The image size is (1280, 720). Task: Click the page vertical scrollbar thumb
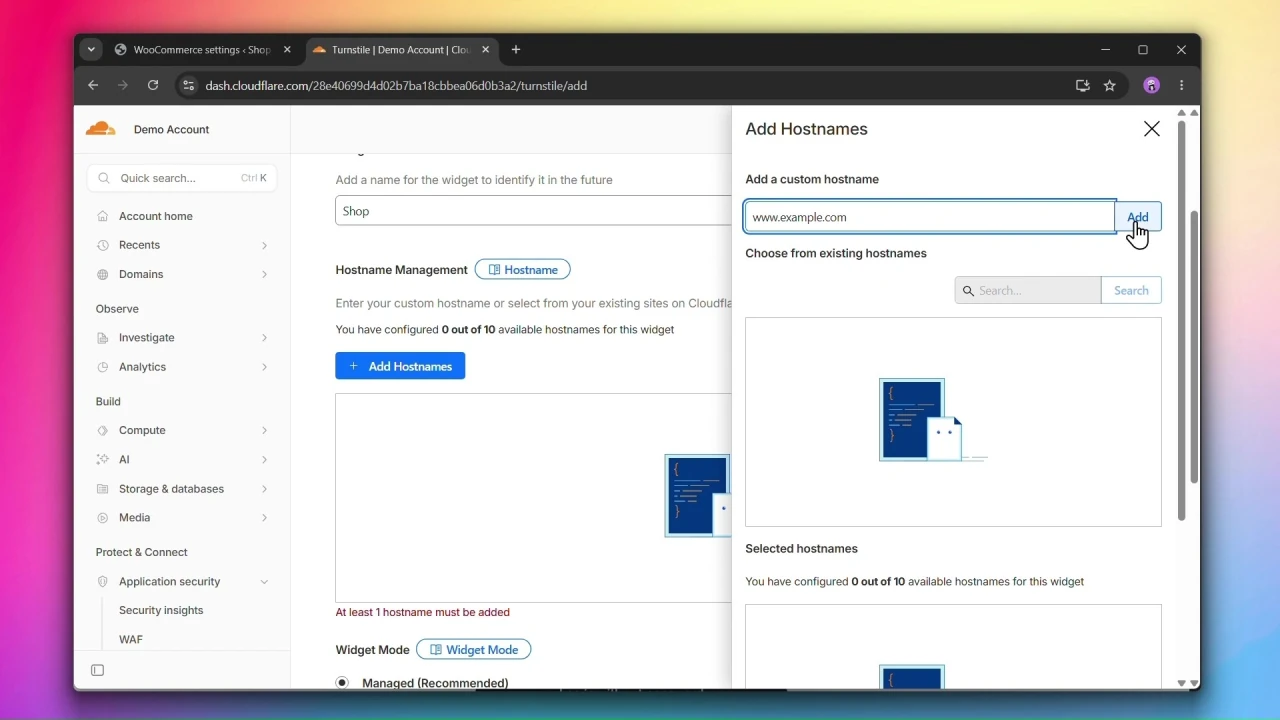click(x=1194, y=347)
